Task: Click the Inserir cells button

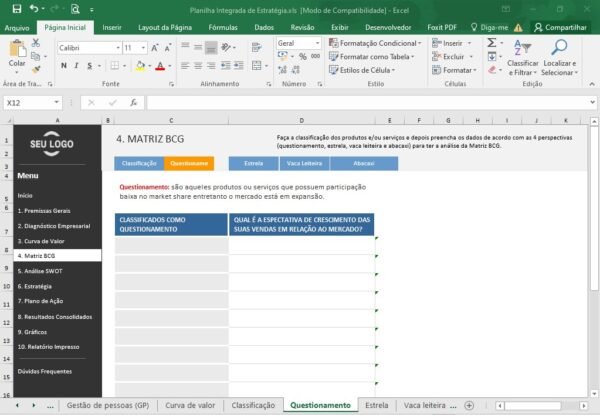Action: pyautogui.click(x=447, y=43)
